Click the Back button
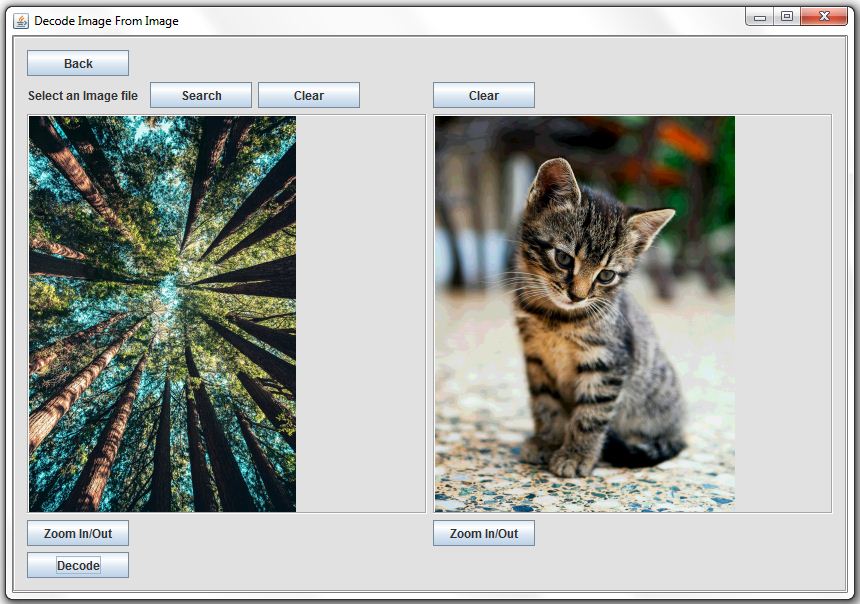Viewport: 860px width, 604px height. pyautogui.click(x=77, y=63)
